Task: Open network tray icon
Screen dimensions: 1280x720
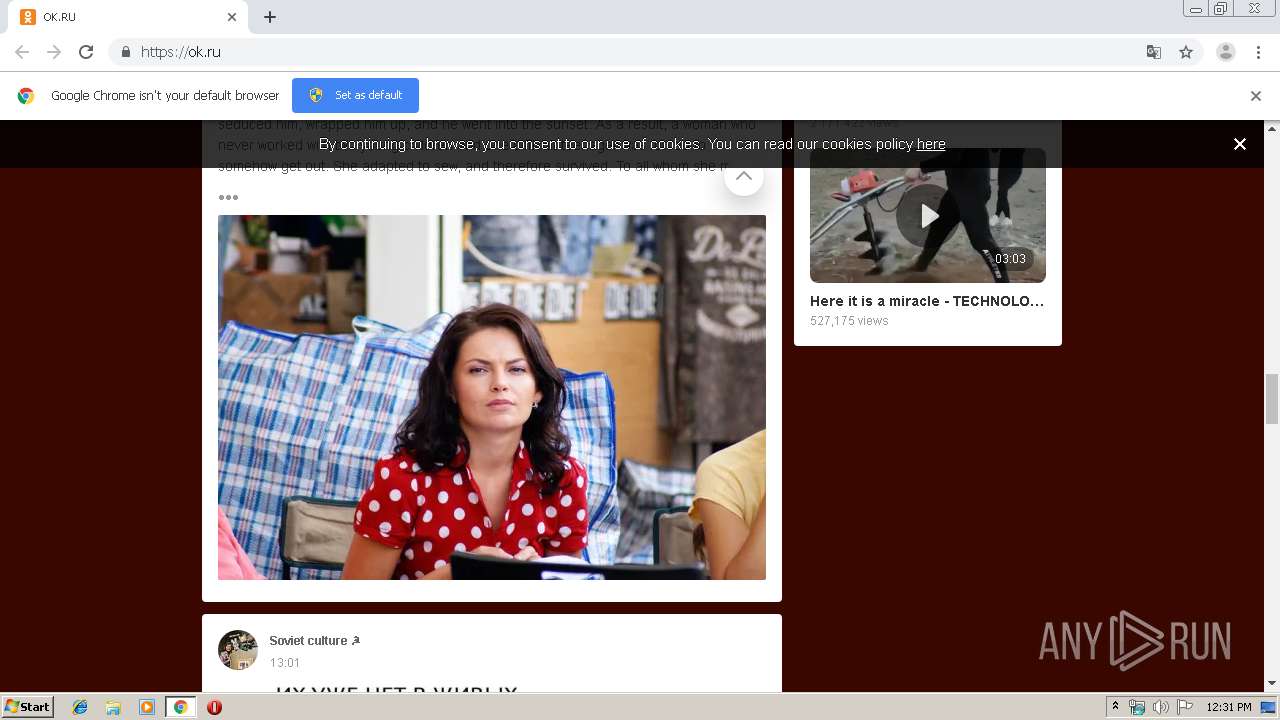Action: tap(1137, 707)
